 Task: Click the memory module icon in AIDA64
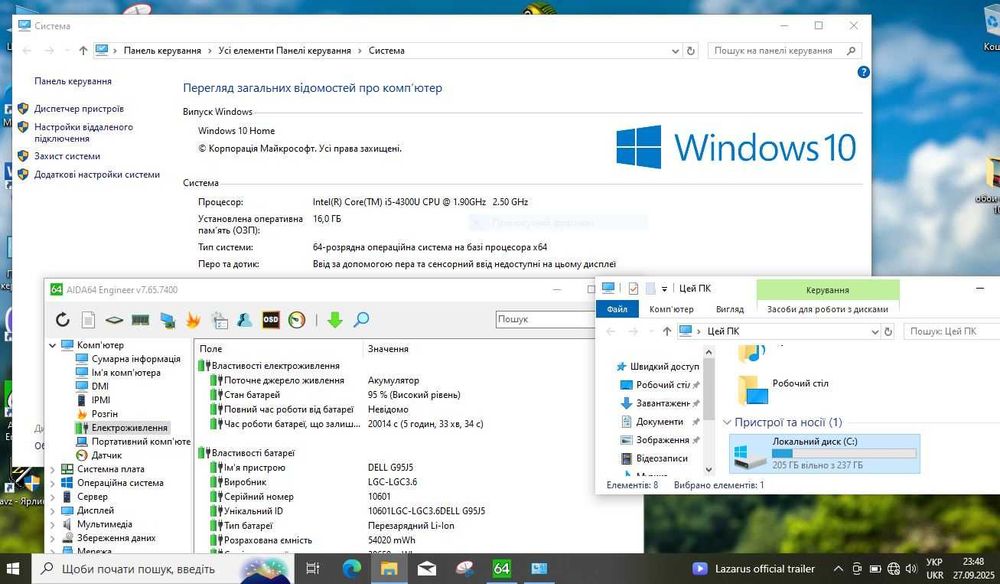coord(140,320)
